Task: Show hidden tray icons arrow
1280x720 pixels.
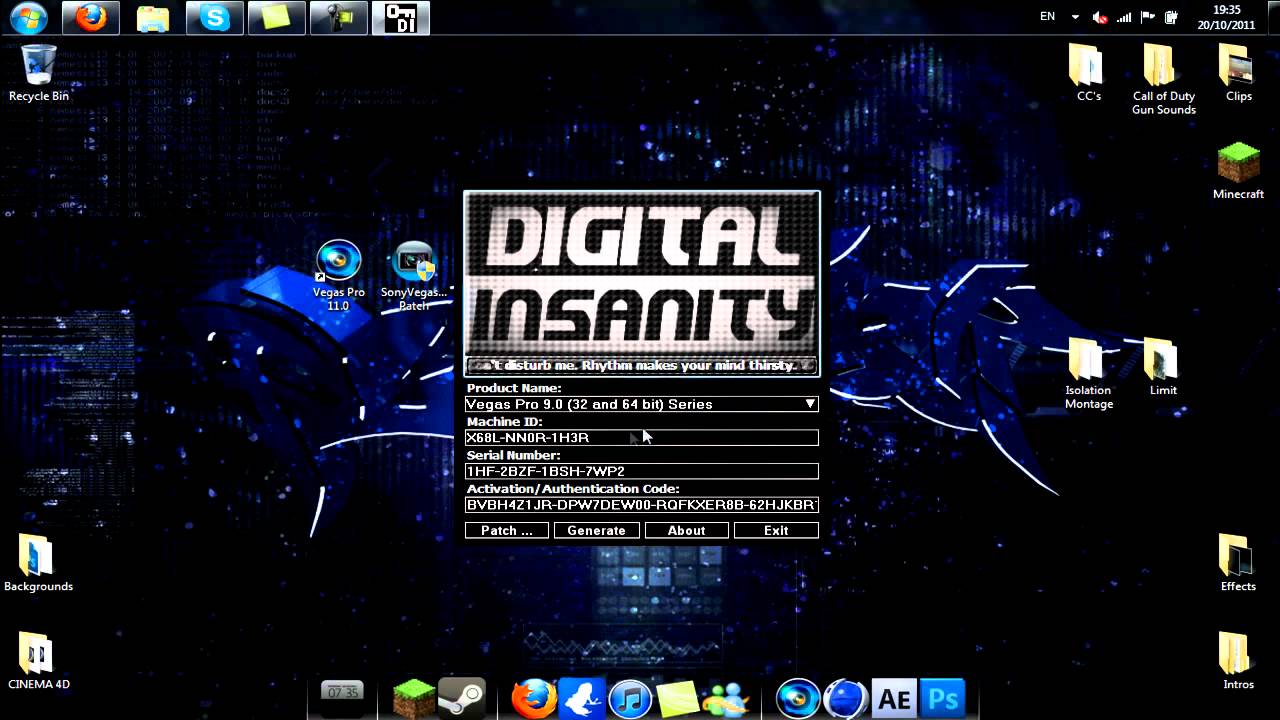Action: click(1075, 17)
